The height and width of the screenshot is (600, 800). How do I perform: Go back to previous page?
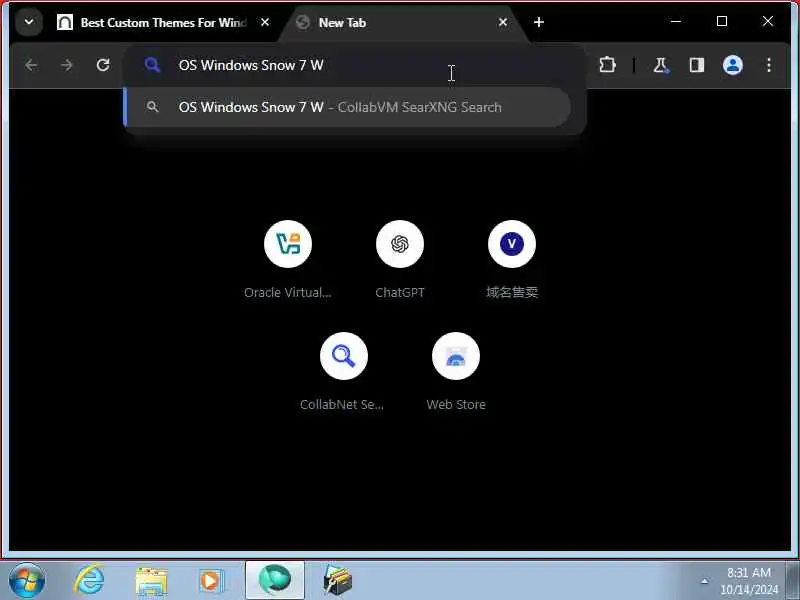(x=31, y=65)
